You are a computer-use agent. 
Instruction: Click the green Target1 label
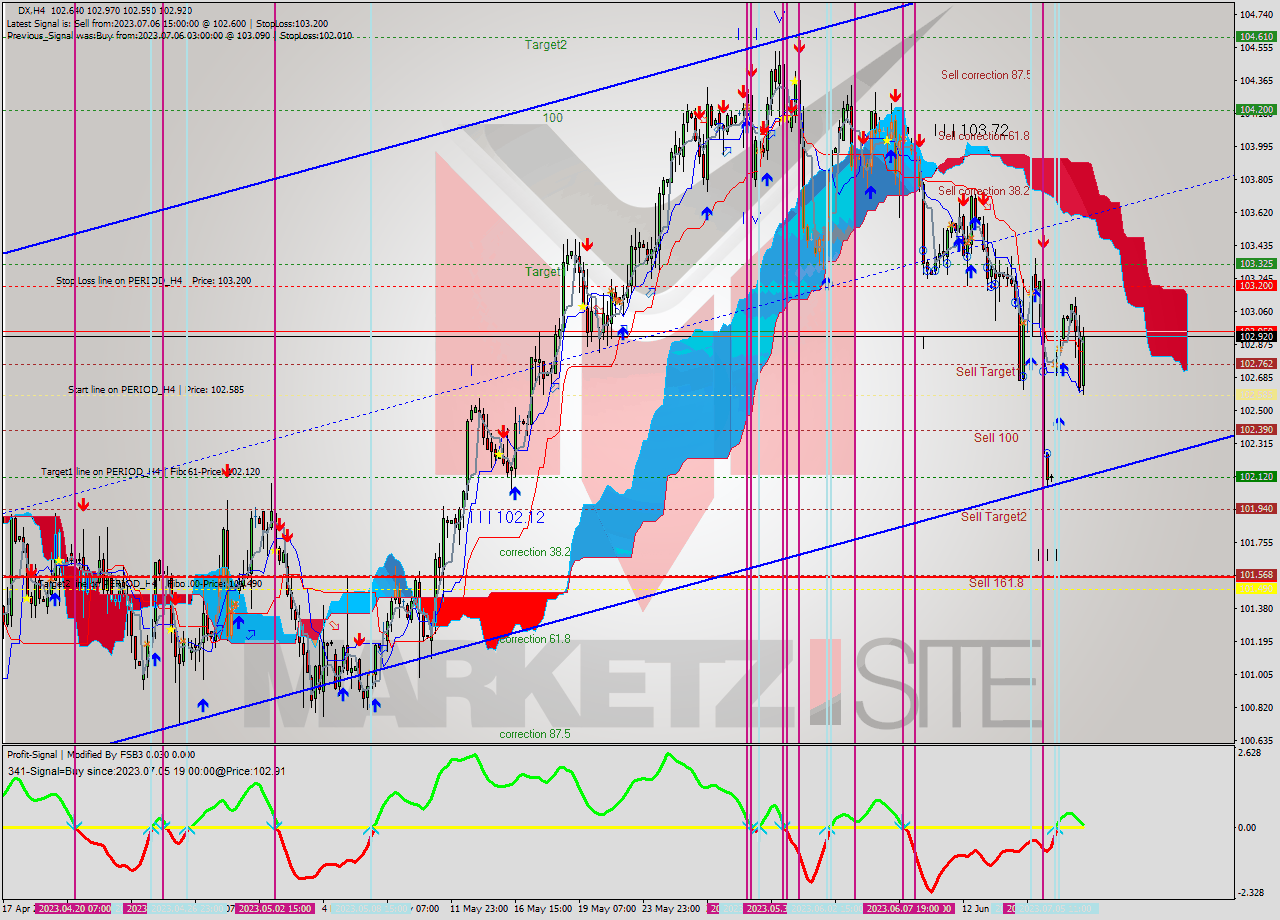click(x=543, y=272)
